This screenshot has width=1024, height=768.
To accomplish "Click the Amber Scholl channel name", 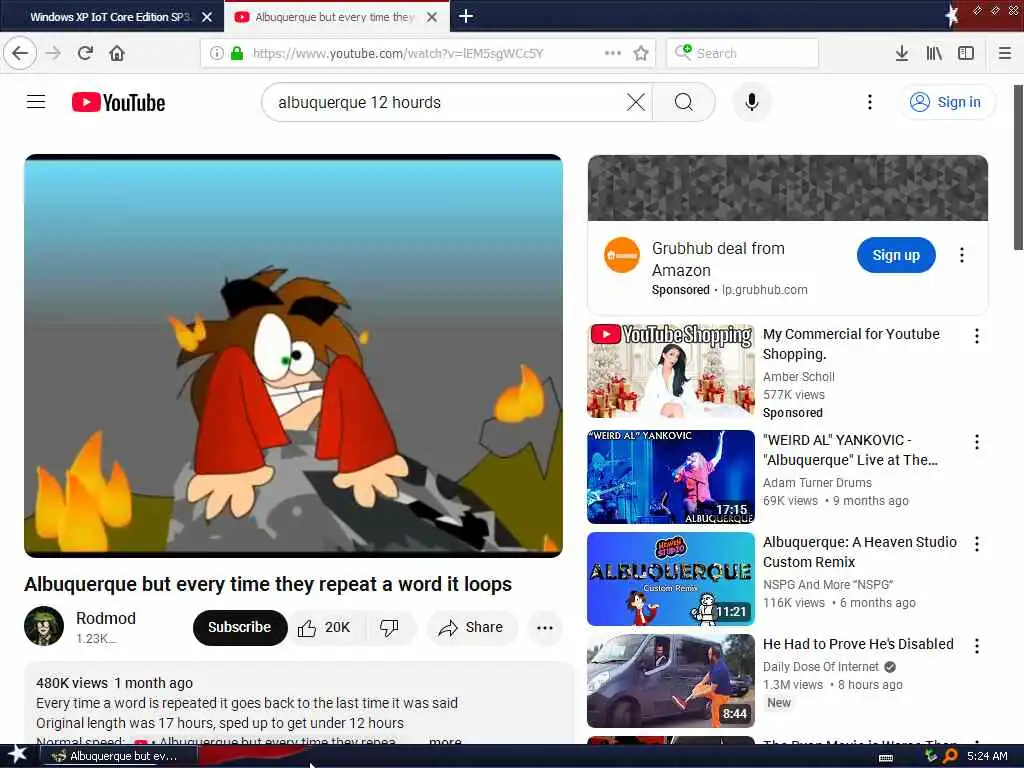I will coord(799,376).
